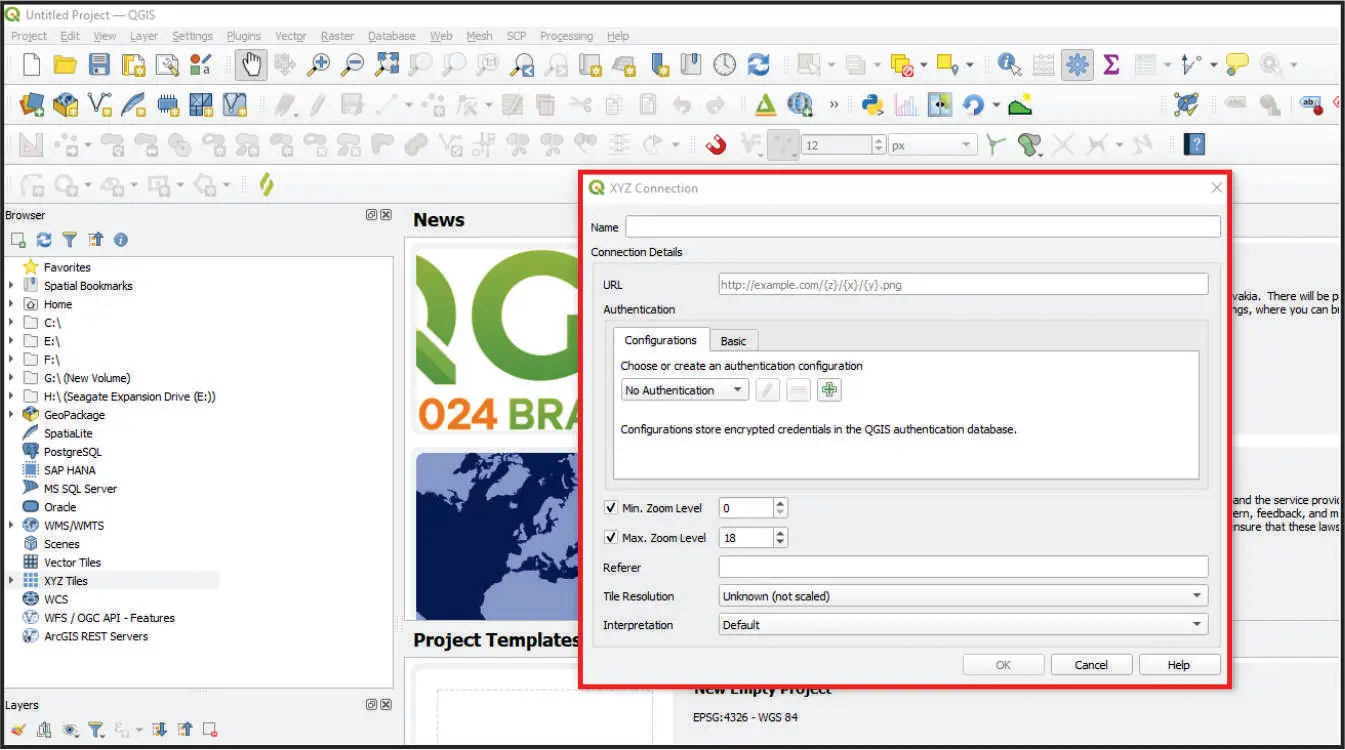Toggle snapping with the red magnet icon

pos(715,145)
